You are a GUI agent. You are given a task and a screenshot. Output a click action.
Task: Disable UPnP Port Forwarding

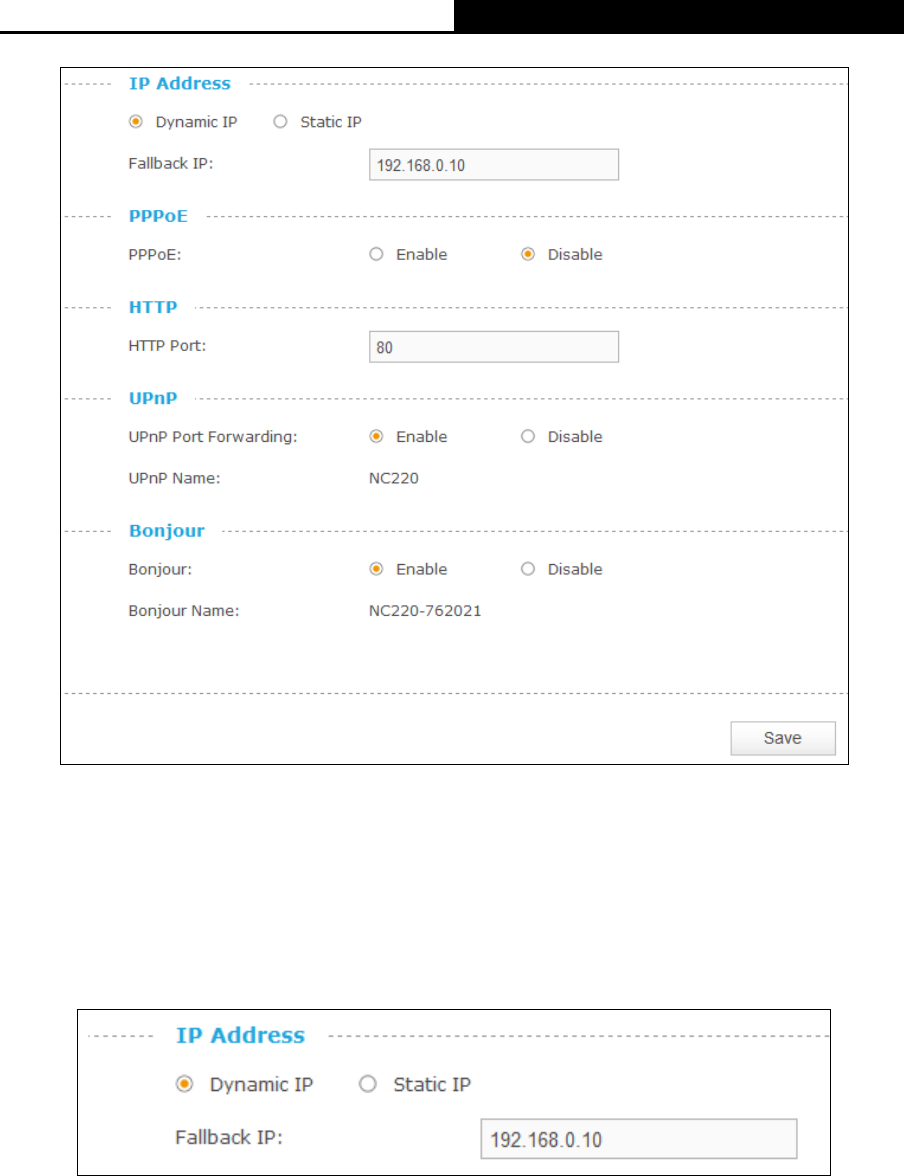[x=528, y=436]
